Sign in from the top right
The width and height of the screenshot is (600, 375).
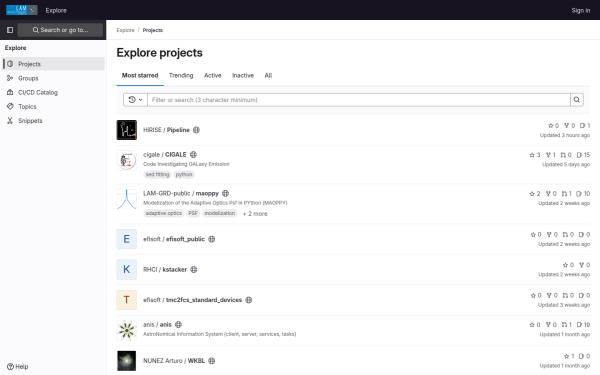click(x=580, y=10)
